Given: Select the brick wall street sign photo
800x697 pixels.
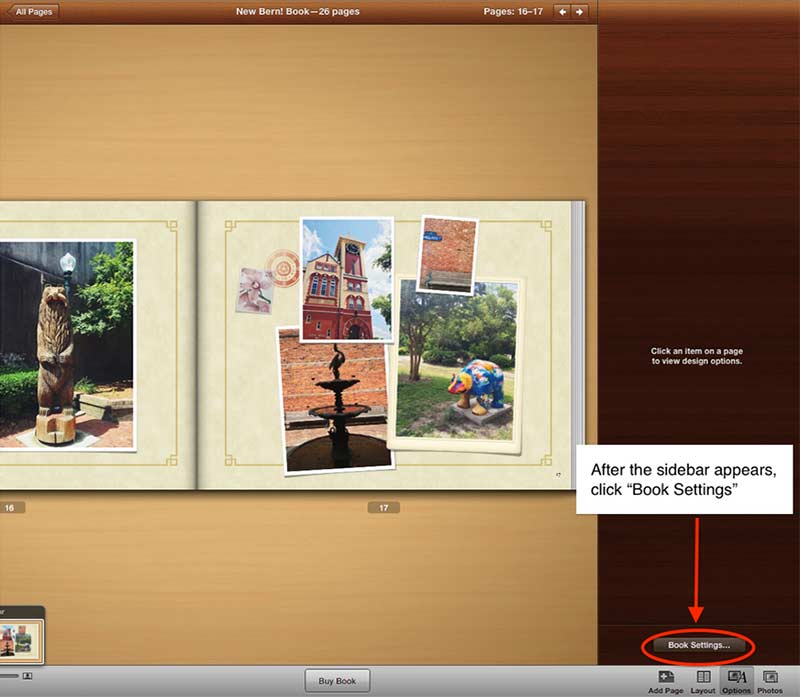Looking at the screenshot, I should tap(446, 255).
